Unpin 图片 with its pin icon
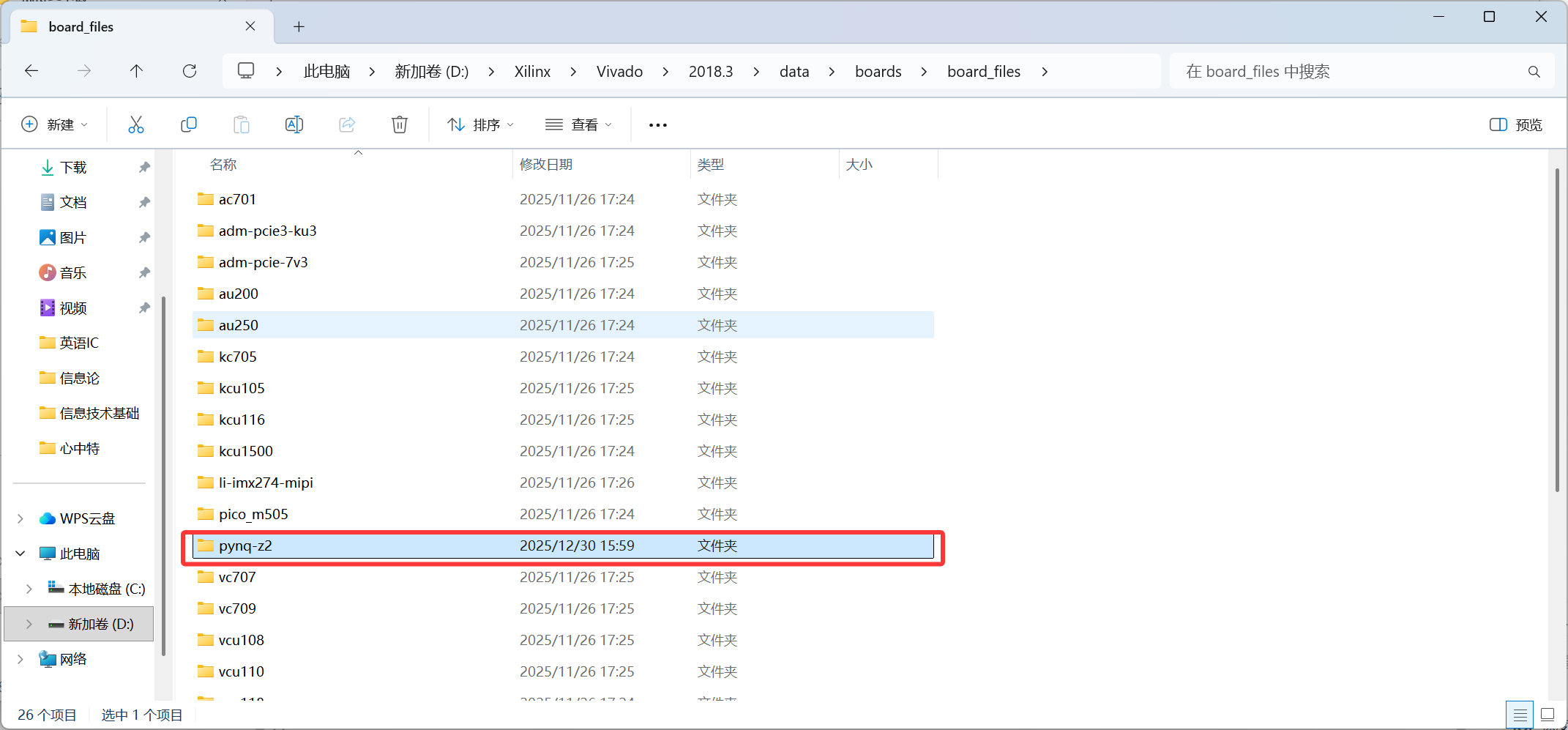 click(x=144, y=238)
